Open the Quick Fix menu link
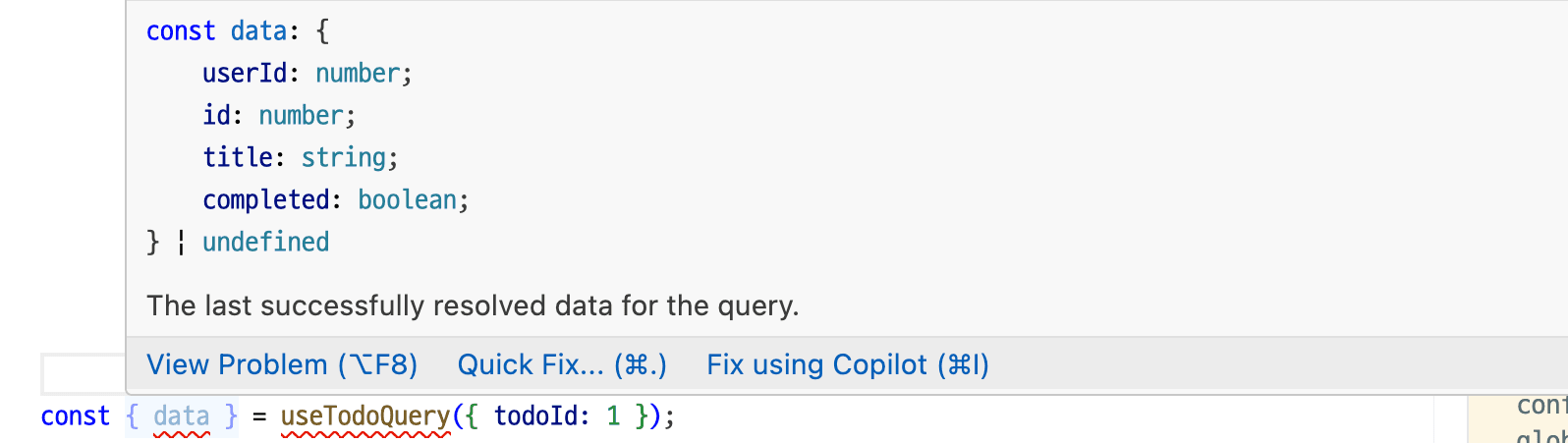This screenshot has height=443, width=1568. 562,365
